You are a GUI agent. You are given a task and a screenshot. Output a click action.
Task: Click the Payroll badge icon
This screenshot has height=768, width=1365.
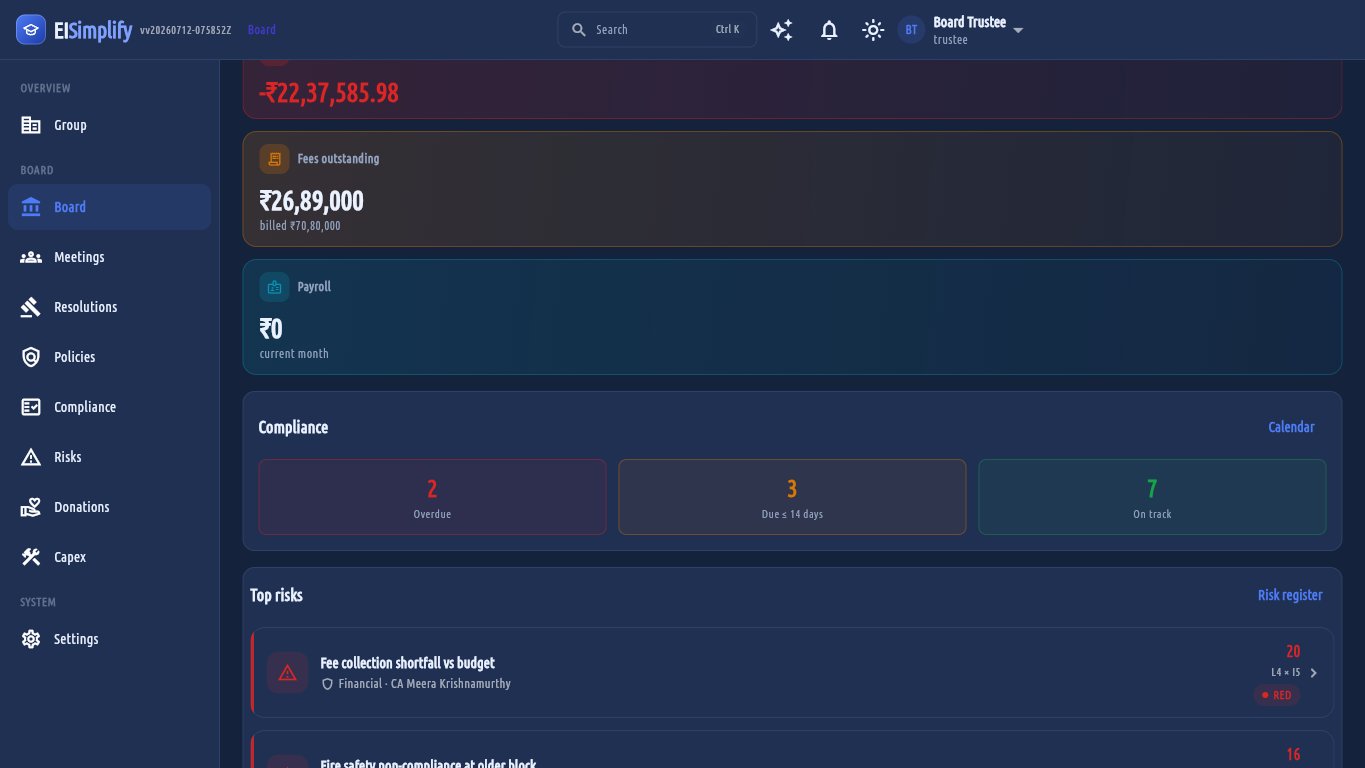[274, 287]
